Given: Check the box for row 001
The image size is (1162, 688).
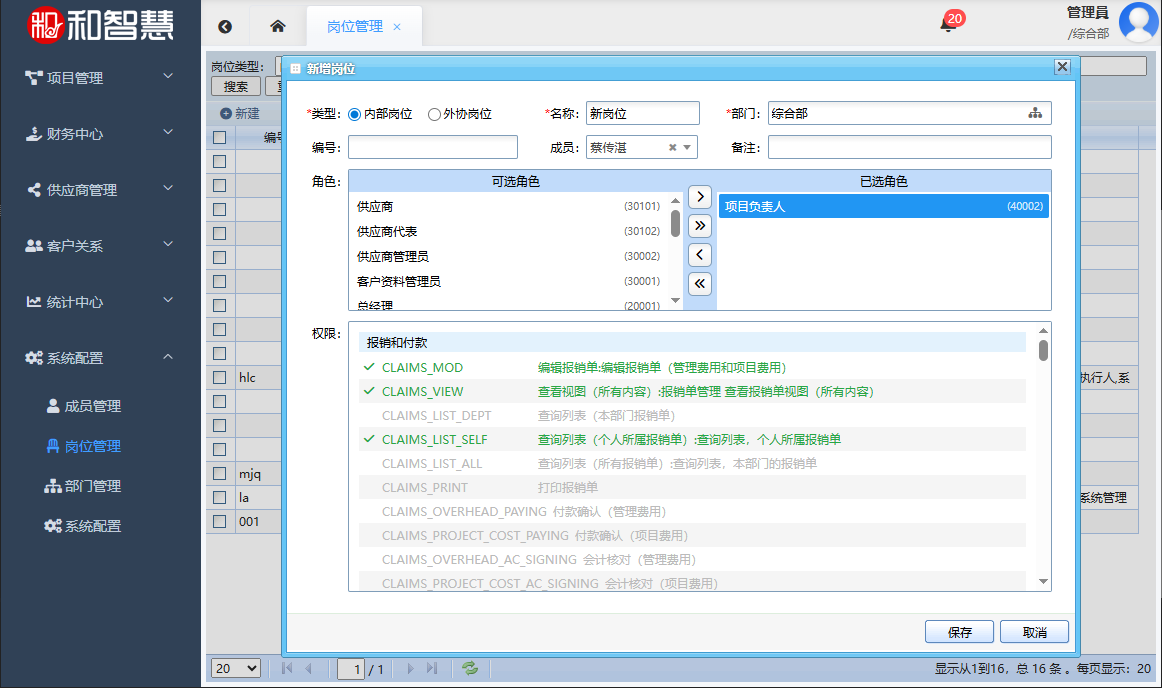Looking at the screenshot, I should pos(219,521).
